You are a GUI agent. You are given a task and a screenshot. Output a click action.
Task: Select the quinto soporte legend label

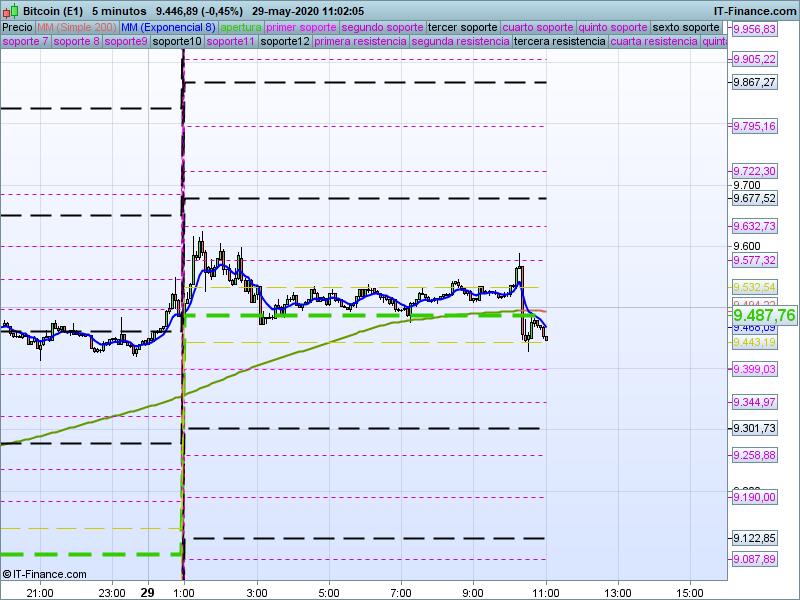613,27
